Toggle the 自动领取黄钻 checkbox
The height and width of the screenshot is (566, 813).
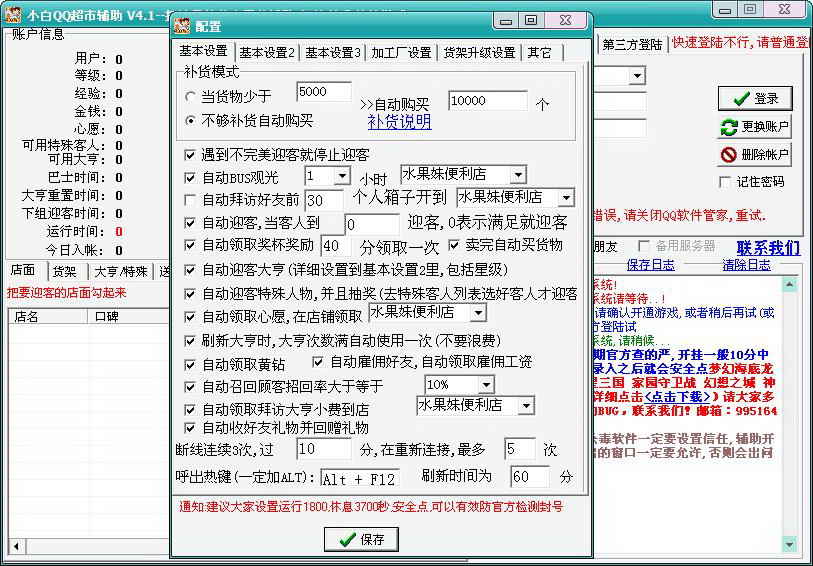tap(190, 364)
